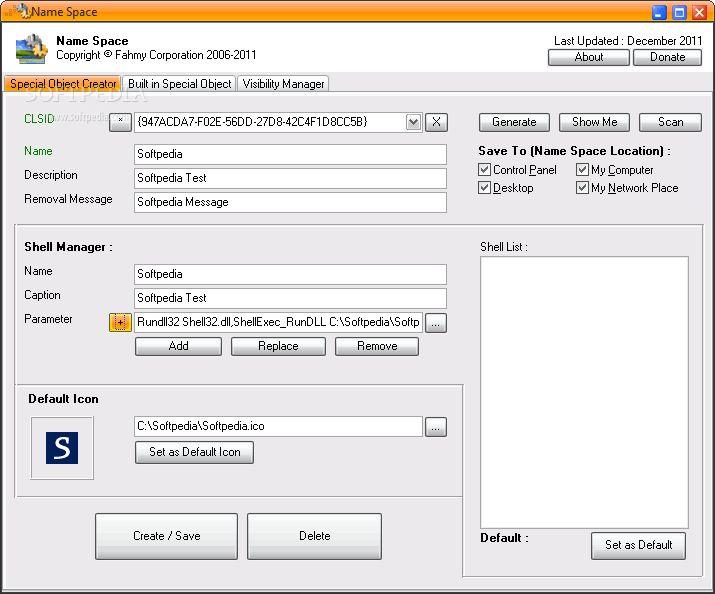This screenshot has width=715, height=594.
Task: Click the Description input field
Action: pos(290,178)
